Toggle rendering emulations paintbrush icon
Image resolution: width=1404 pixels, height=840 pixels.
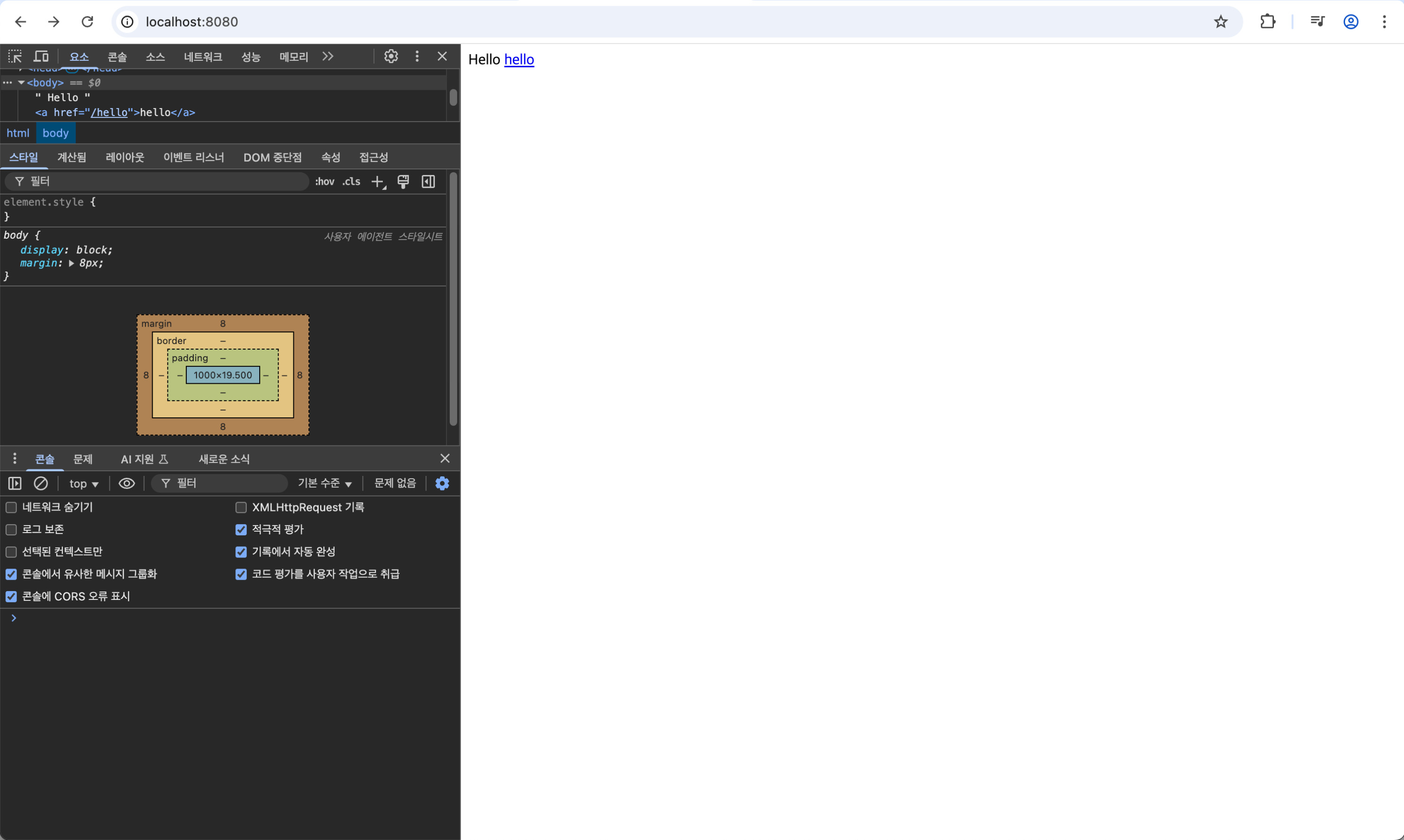click(403, 182)
